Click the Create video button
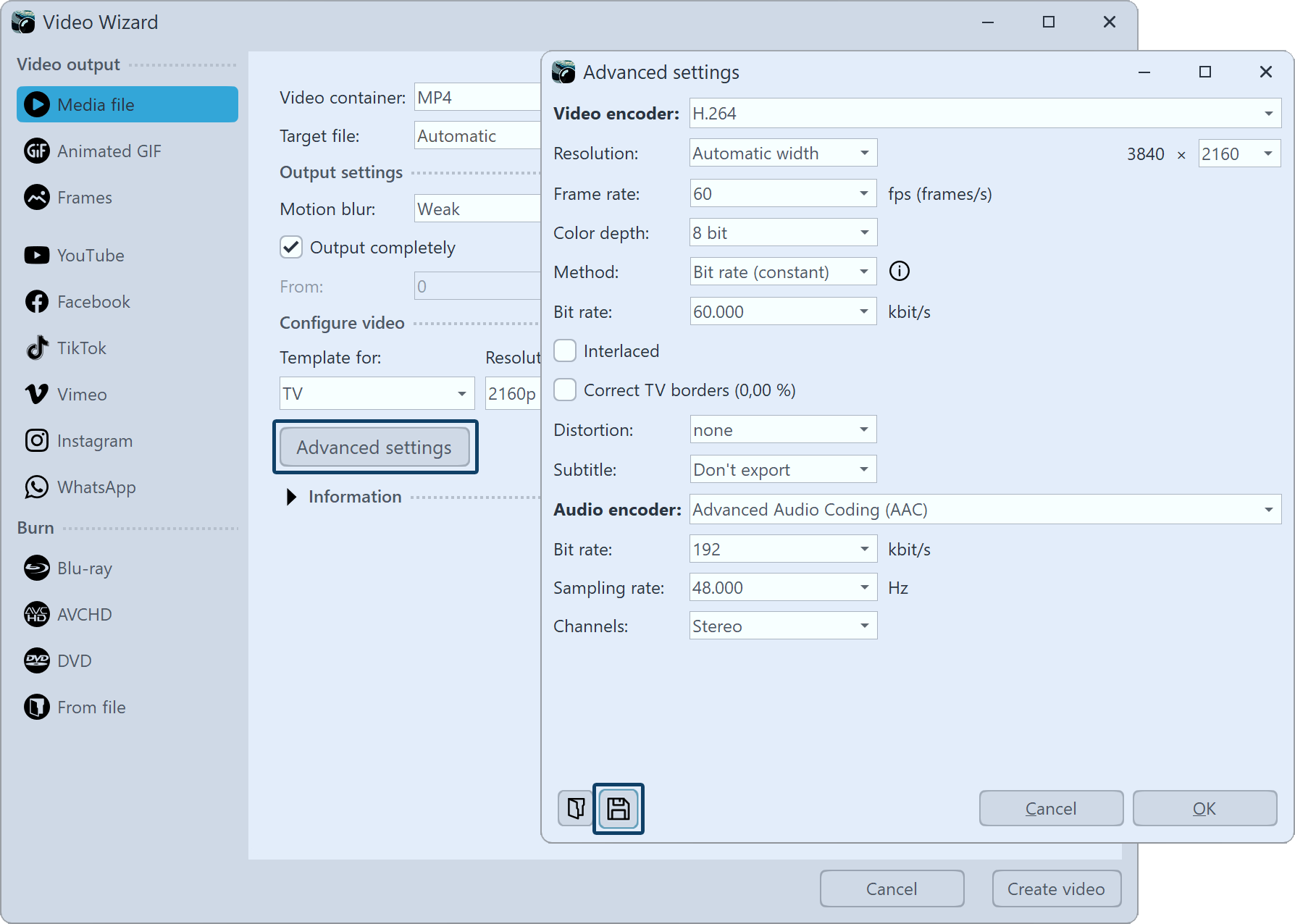Viewport: 1295px width, 924px height. 1055,889
